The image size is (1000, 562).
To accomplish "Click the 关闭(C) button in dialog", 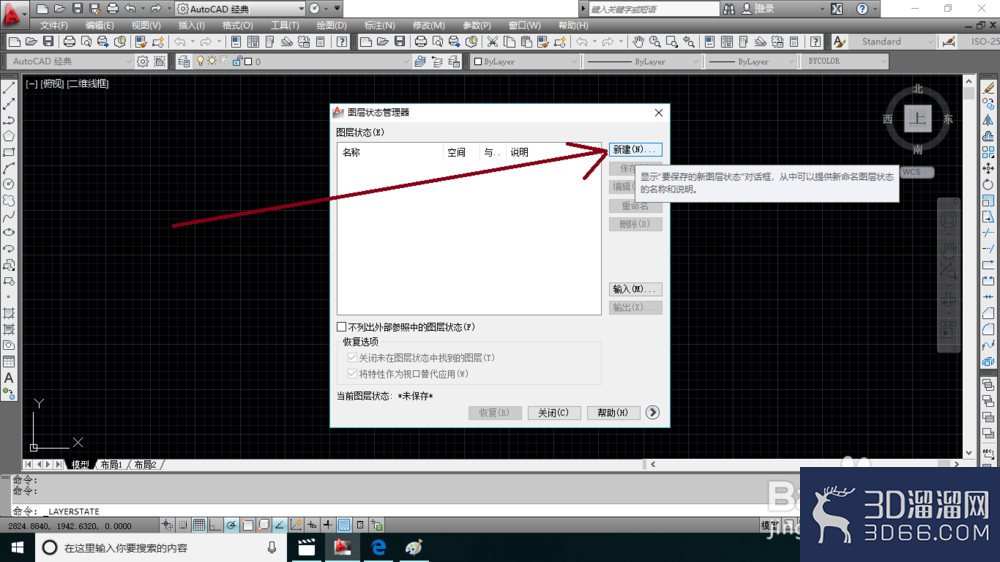I will click(554, 413).
